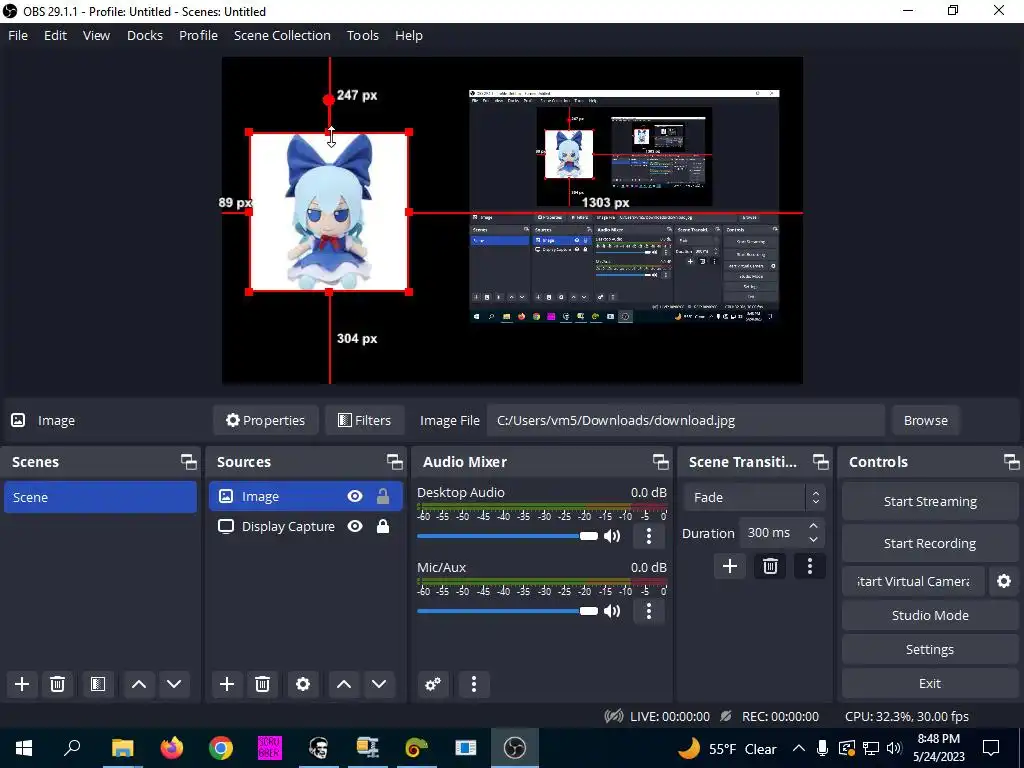
Task: Open scene filters icon in Scenes dock
Action: click(98, 684)
